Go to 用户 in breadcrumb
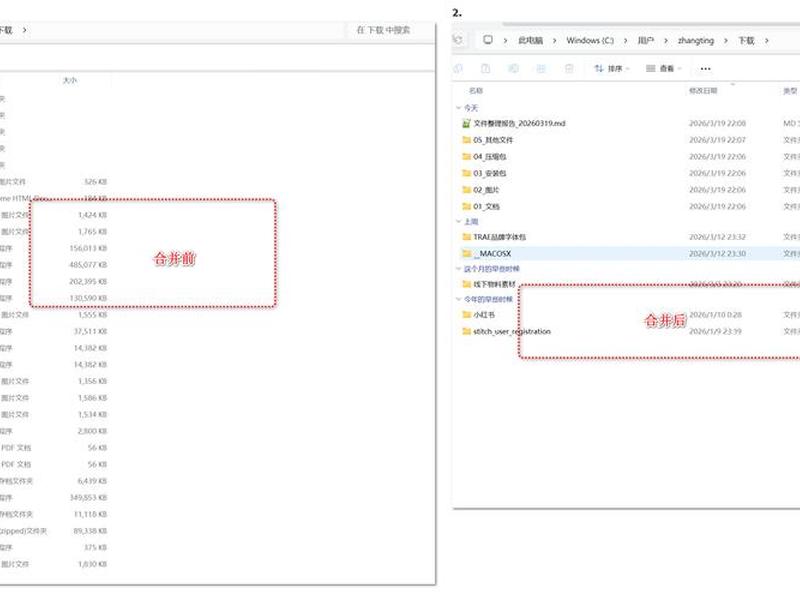The height and width of the screenshot is (600, 800). (645, 40)
